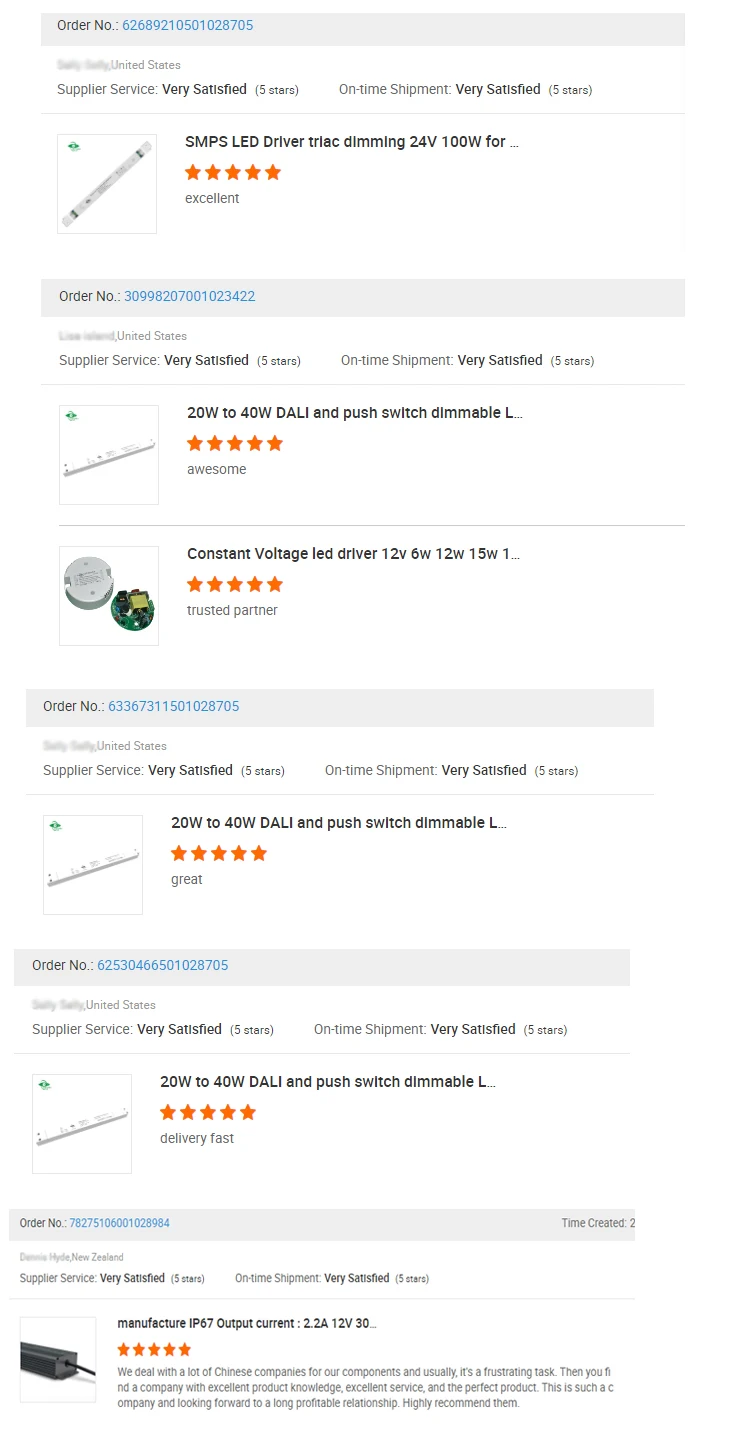Screen dimensions: 750x1438
Task: Click order link 63367311501028705
Action: [173, 707]
